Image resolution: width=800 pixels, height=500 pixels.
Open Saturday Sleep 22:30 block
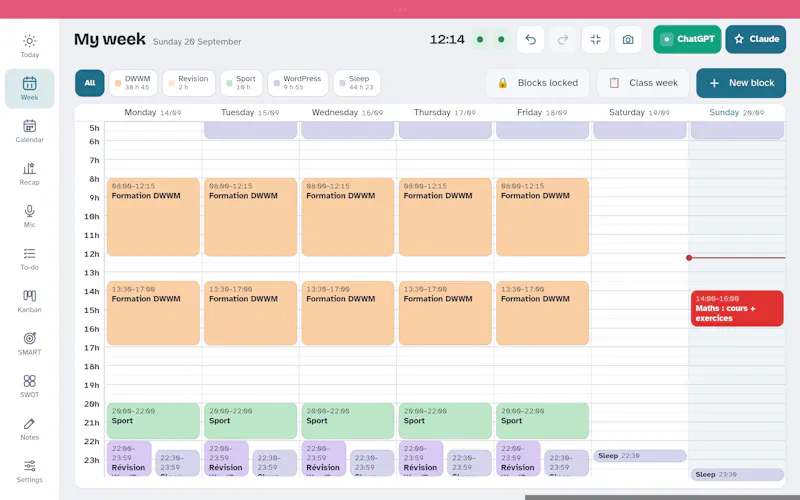point(640,456)
